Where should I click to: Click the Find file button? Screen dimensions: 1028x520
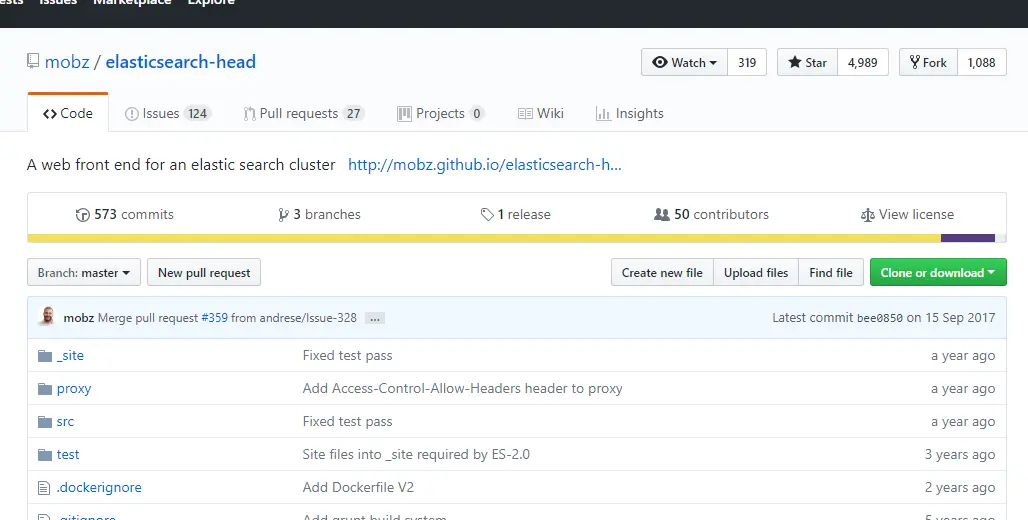point(831,273)
